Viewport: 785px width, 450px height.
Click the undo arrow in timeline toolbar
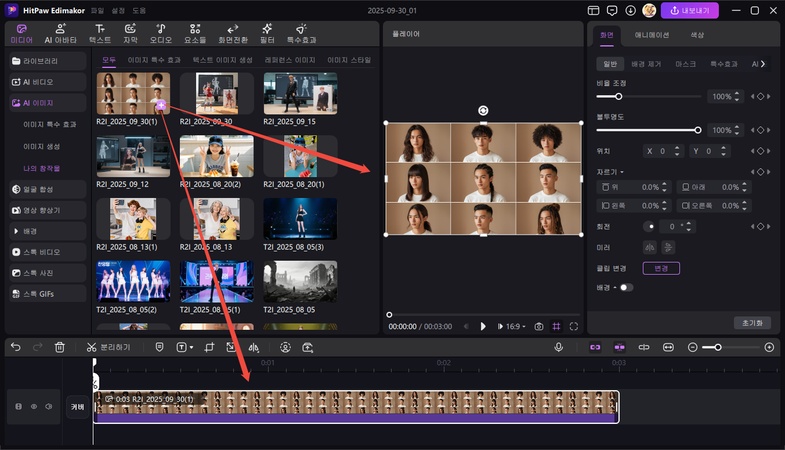tap(15, 347)
